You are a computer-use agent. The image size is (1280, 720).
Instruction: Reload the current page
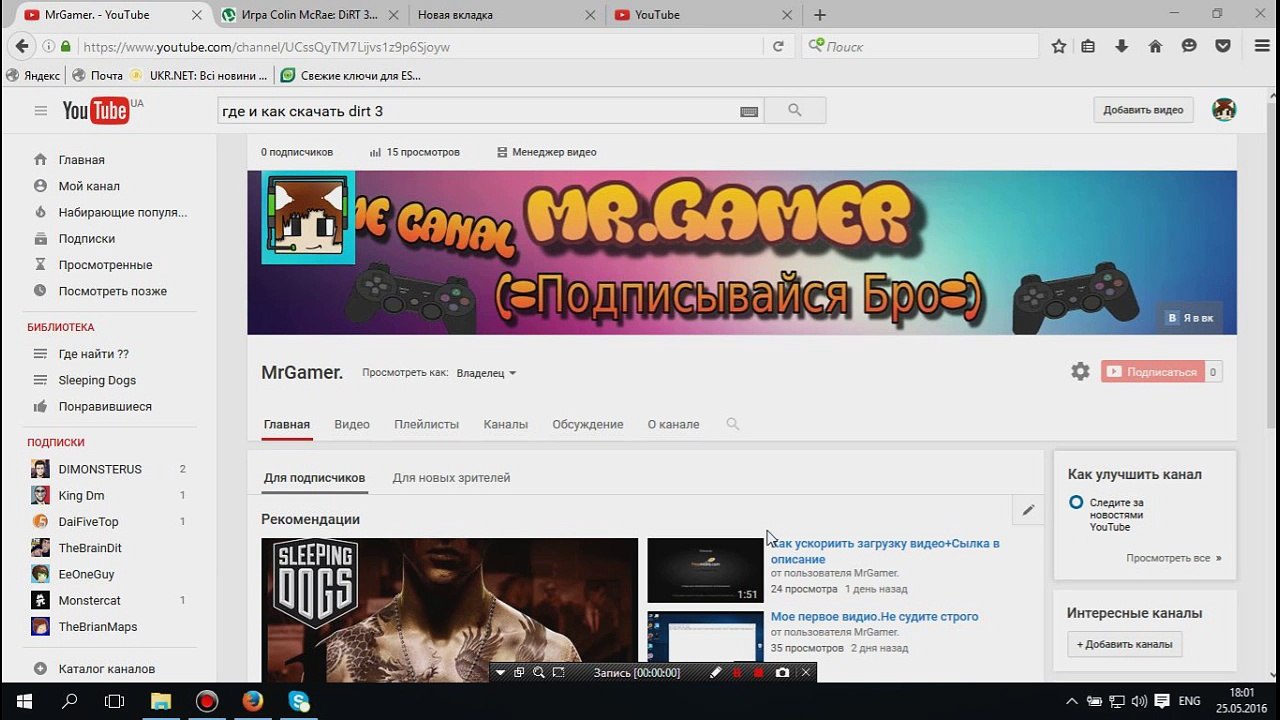[x=778, y=46]
